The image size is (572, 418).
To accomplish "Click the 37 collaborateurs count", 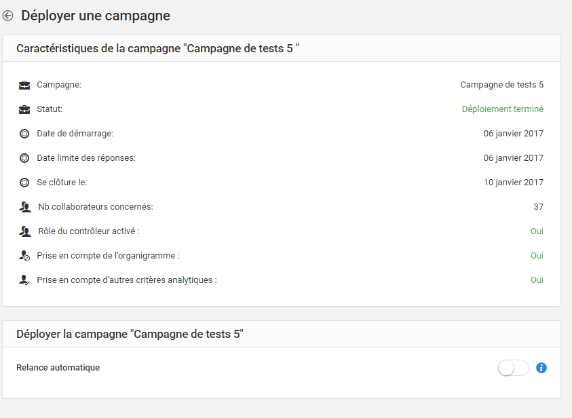I will pyautogui.click(x=538, y=207).
